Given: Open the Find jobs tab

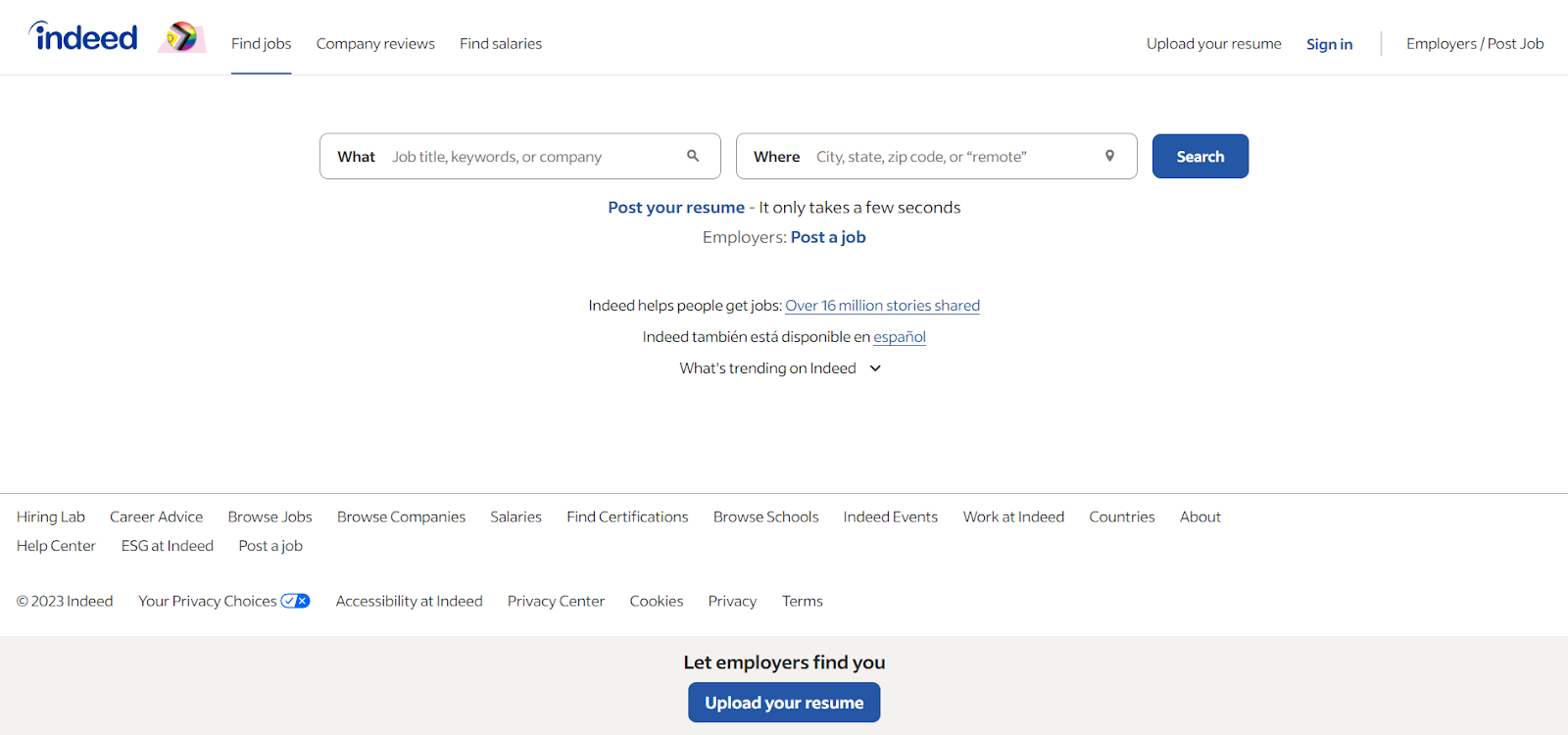Looking at the screenshot, I should tap(261, 43).
